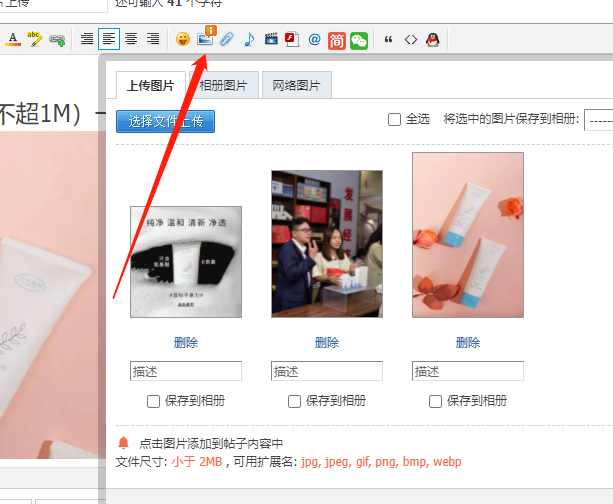Tick 保存到相册 under the first image

[x=154, y=401]
